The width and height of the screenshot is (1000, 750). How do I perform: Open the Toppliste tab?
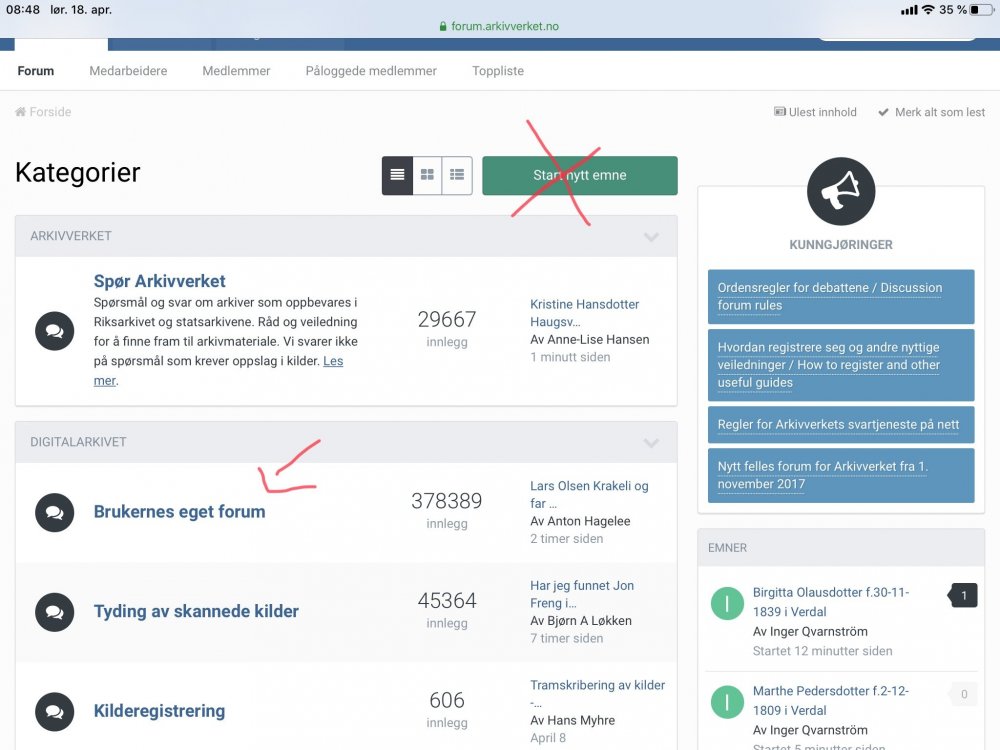pyautogui.click(x=498, y=71)
